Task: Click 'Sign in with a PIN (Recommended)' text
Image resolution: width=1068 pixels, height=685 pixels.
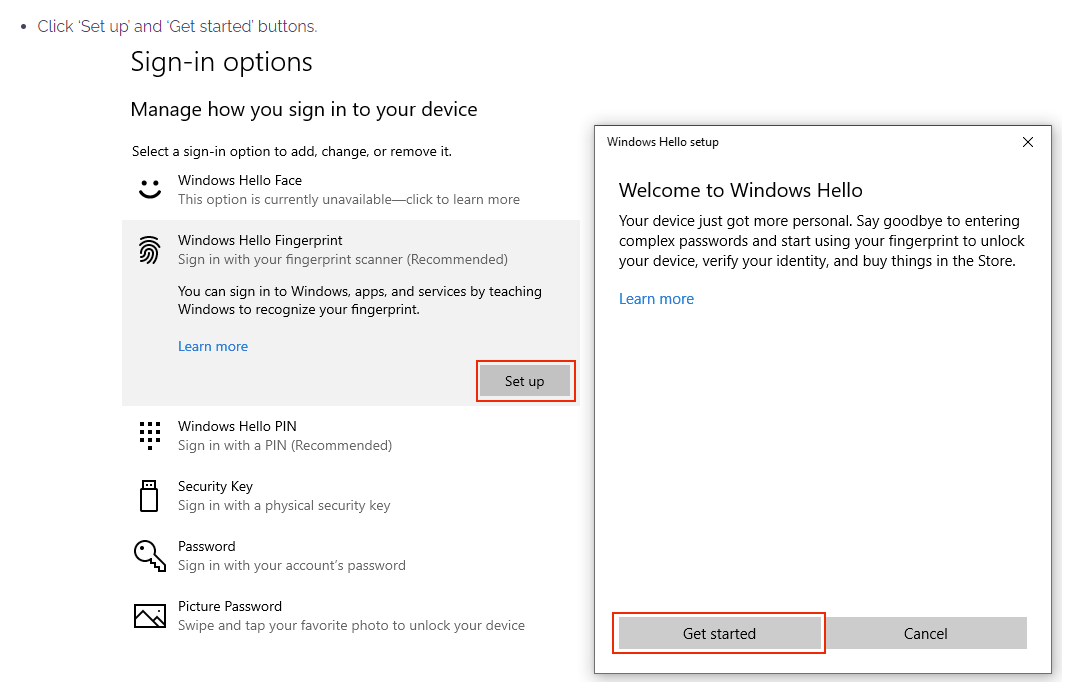Action: [x=285, y=445]
